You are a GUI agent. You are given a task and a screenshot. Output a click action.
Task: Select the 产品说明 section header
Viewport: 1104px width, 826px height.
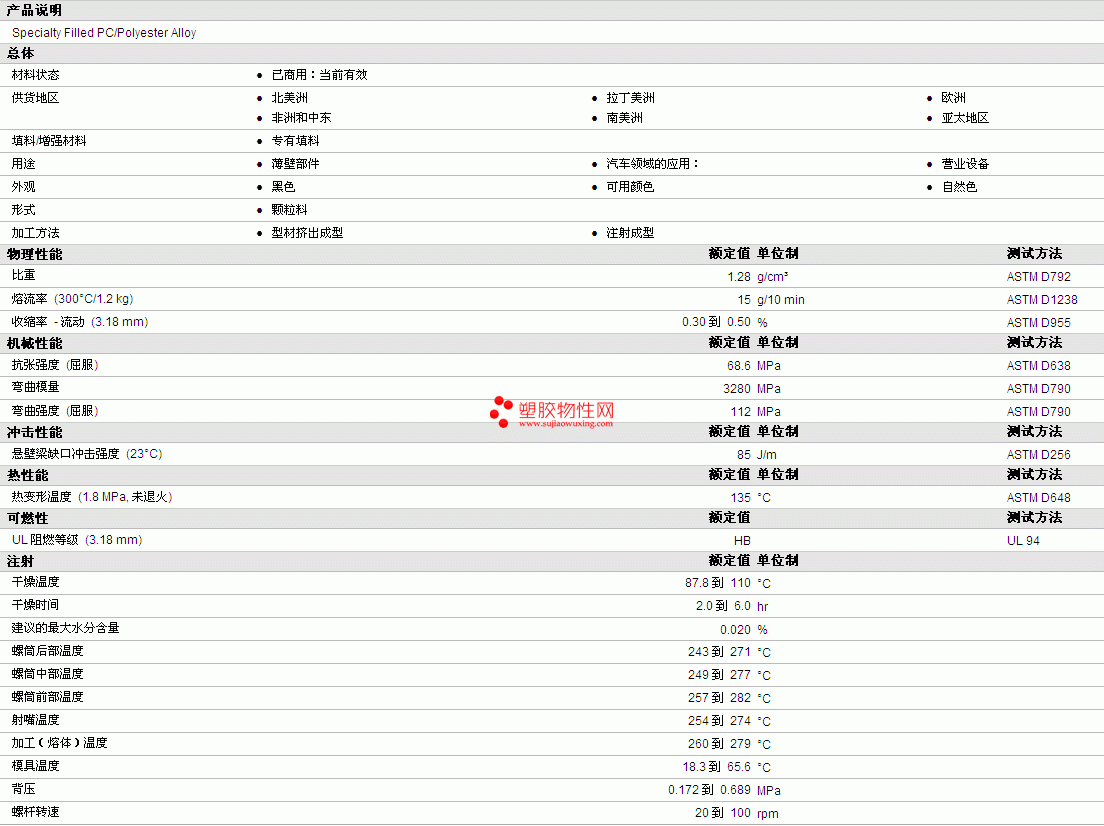[34, 10]
